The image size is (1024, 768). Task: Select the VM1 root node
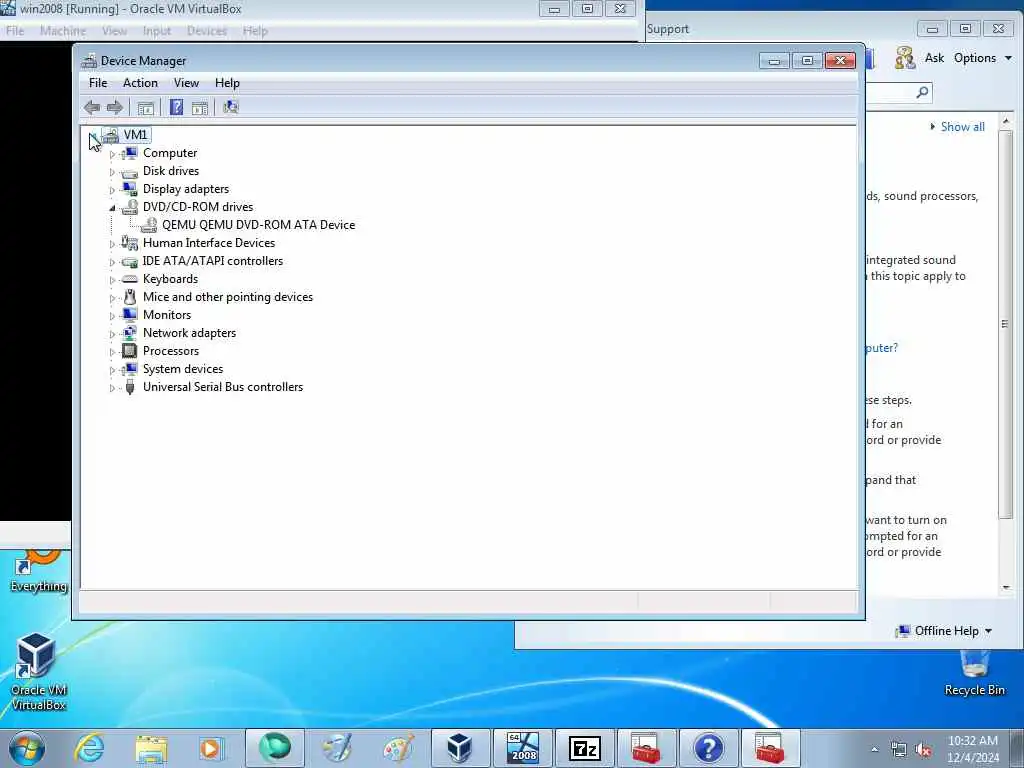(x=135, y=135)
